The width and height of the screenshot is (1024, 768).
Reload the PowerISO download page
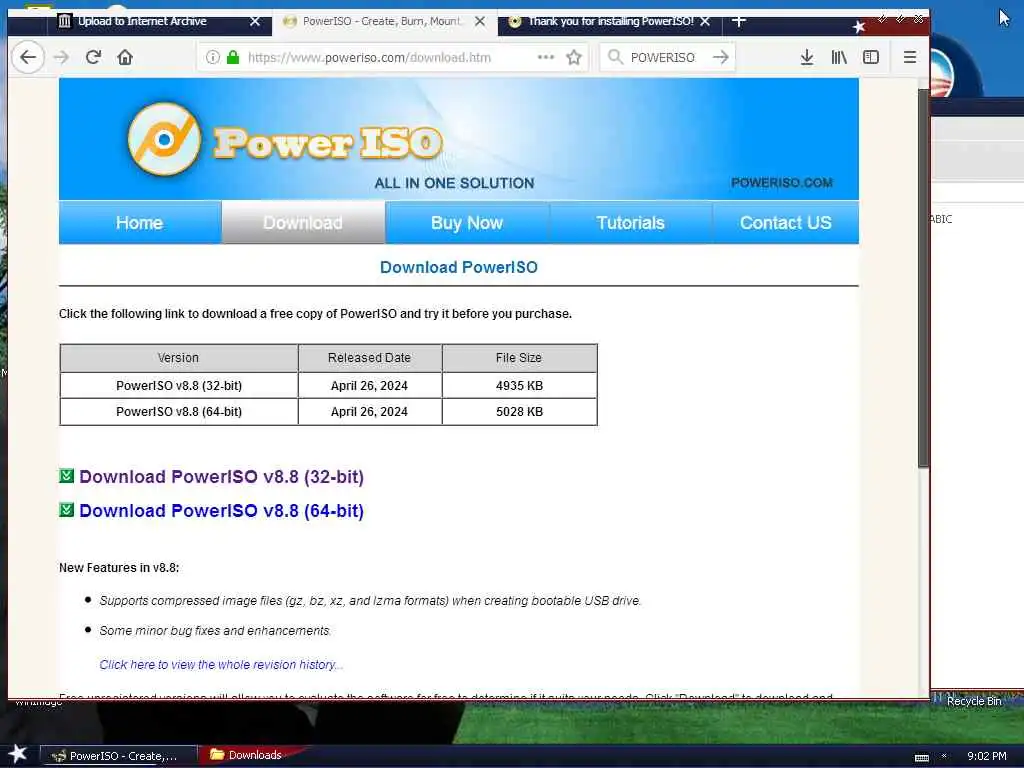93,57
